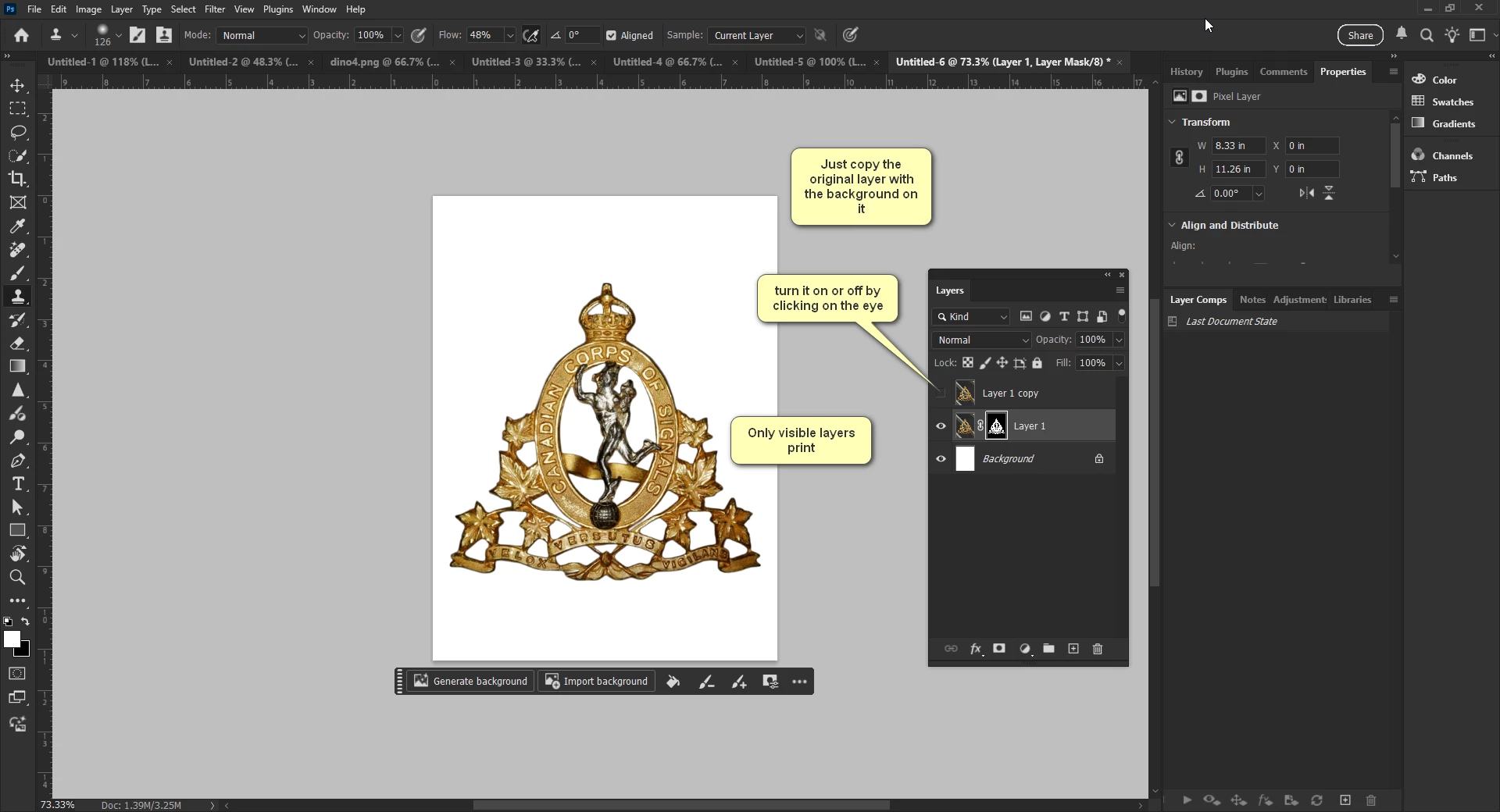The image size is (1500, 812).
Task: Open the Home screen
Action: pyautogui.click(x=21, y=35)
